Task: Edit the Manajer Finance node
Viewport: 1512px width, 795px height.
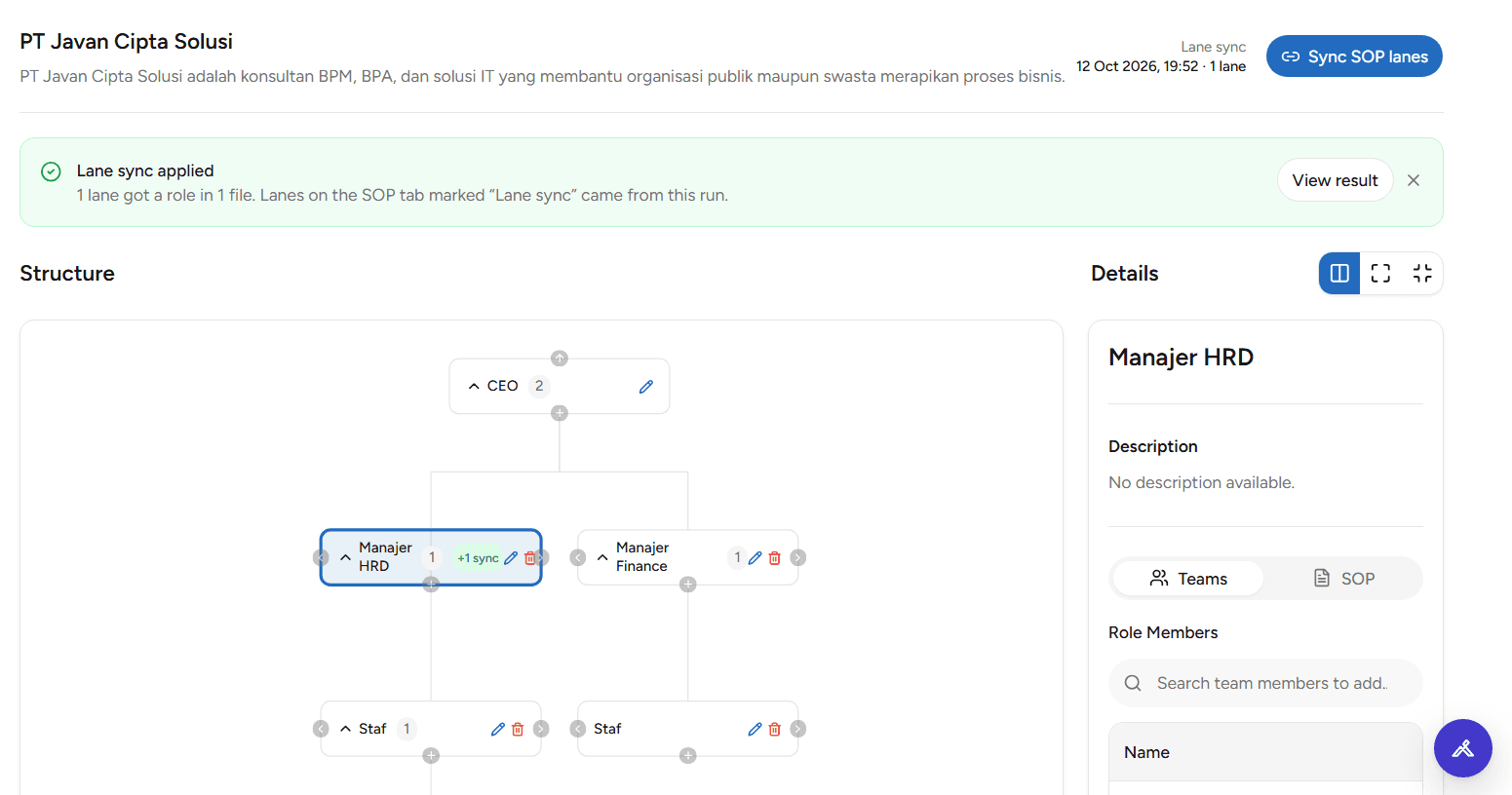Action: point(755,558)
